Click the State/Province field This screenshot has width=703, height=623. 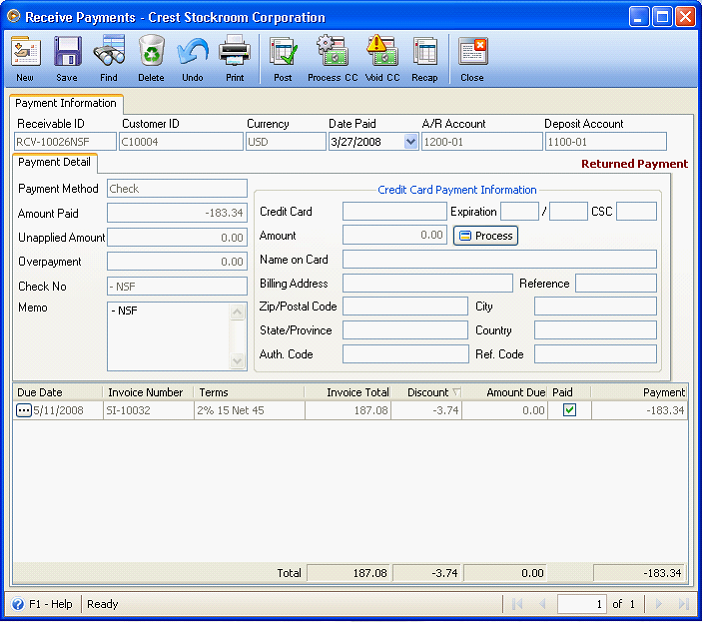click(405, 330)
